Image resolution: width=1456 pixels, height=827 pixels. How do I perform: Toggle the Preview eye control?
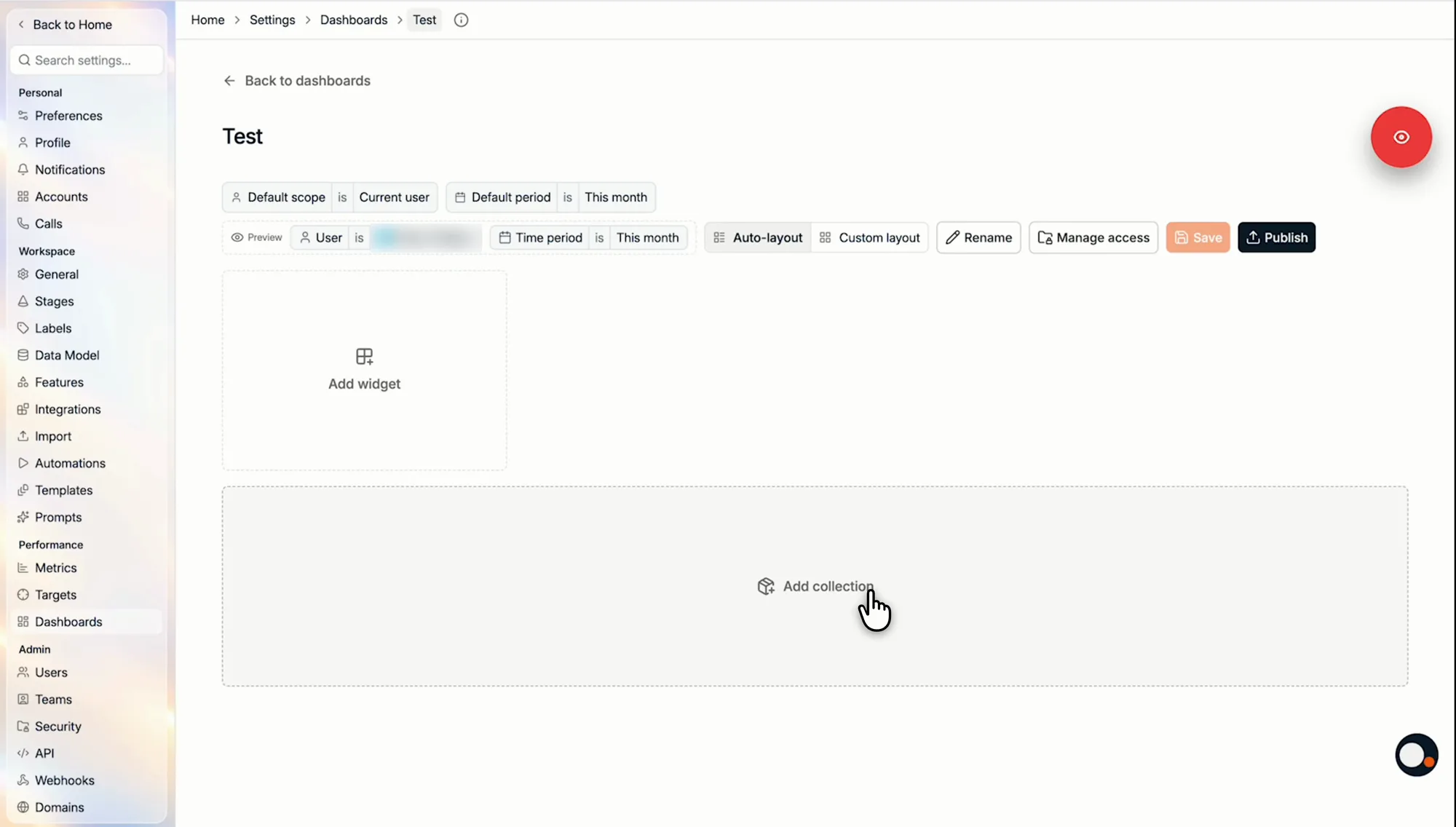point(256,237)
